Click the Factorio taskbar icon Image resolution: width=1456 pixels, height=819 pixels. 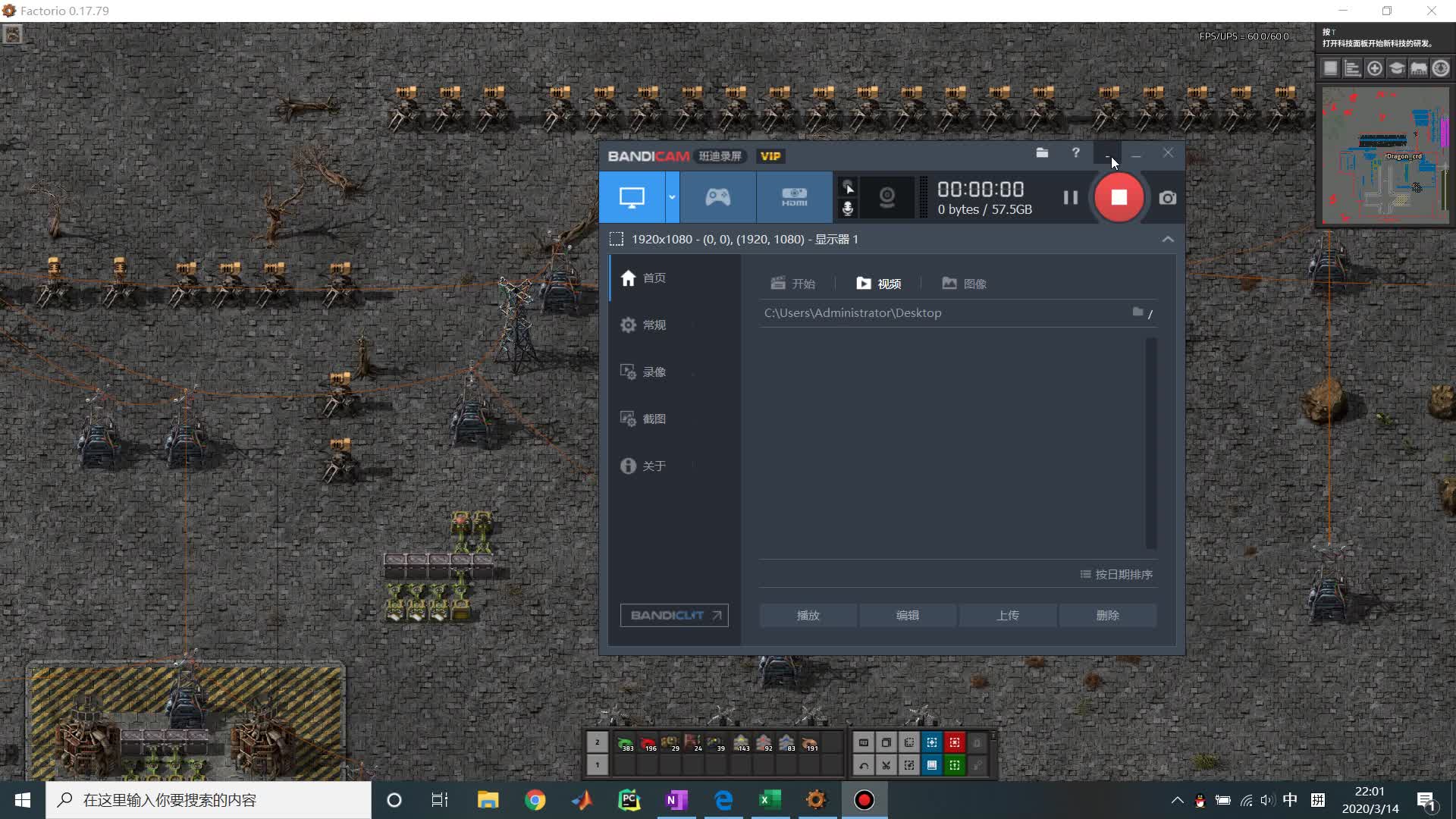[x=817, y=800]
